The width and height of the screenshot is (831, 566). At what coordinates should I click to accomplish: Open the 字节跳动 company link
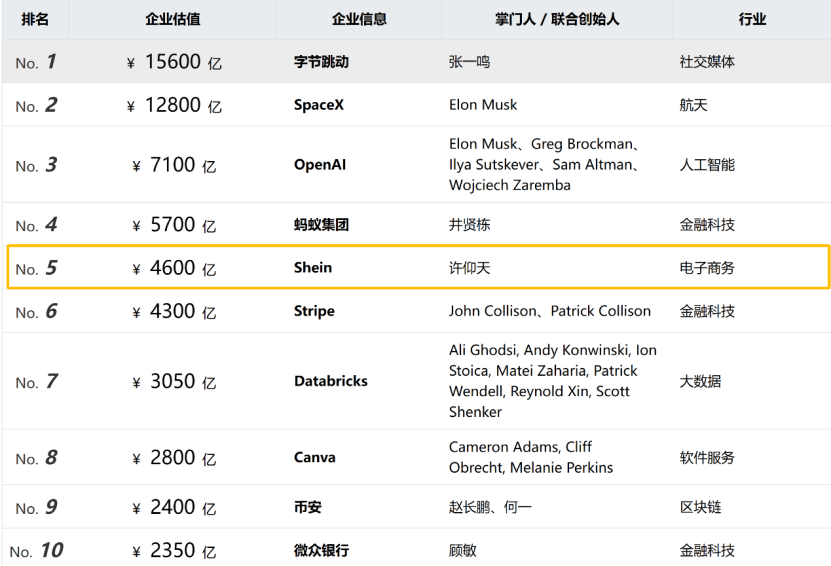coord(321,62)
